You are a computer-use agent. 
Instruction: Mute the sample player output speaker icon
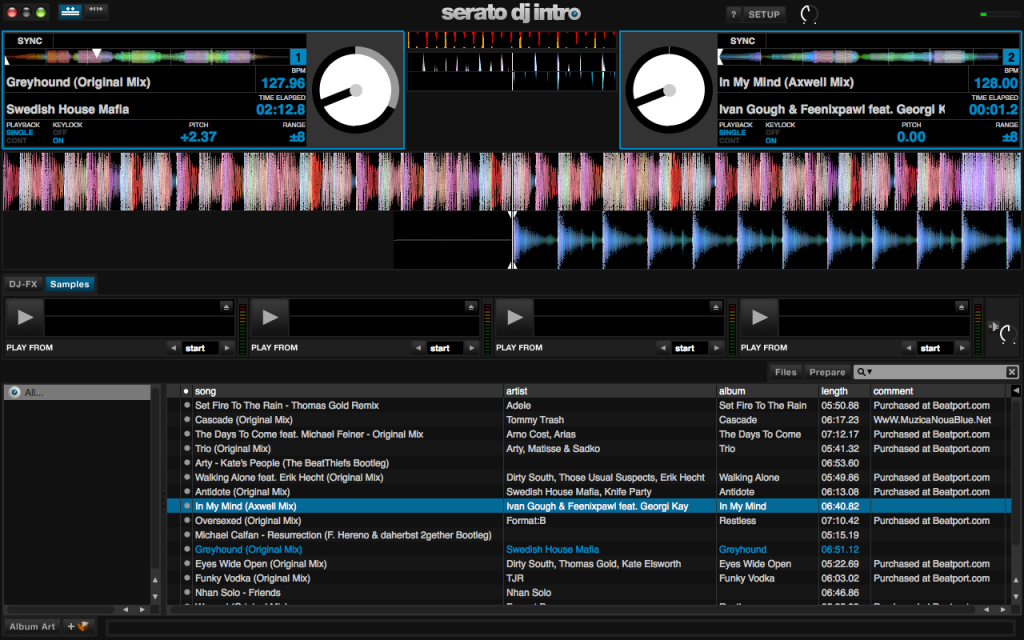click(x=994, y=326)
